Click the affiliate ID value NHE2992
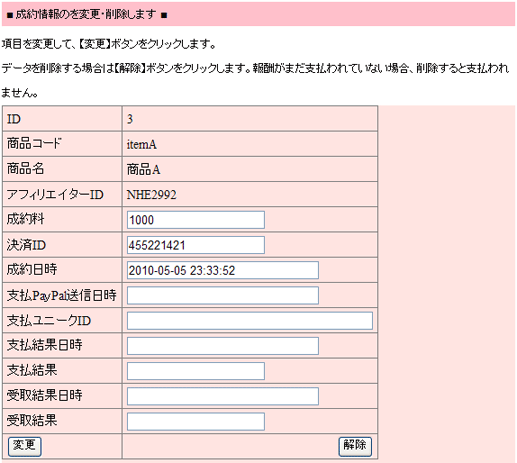The width and height of the screenshot is (517, 463). [151, 195]
